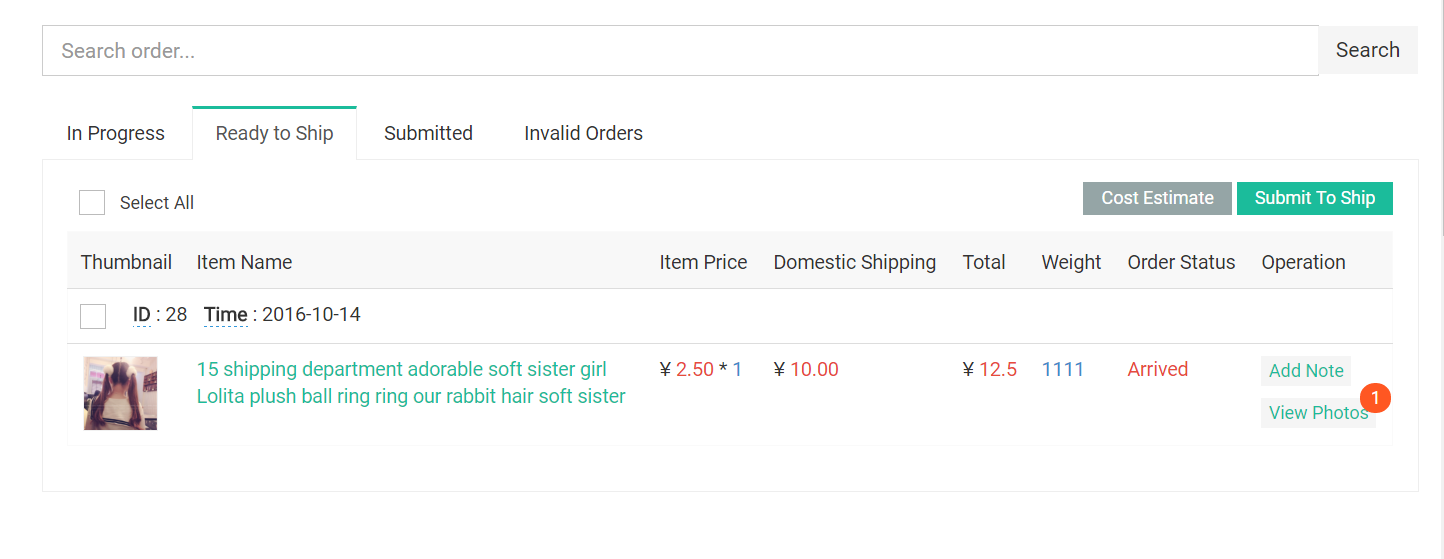Click the Cost Estimate button
The image size is (1444, 559).
click(1157, 198)
